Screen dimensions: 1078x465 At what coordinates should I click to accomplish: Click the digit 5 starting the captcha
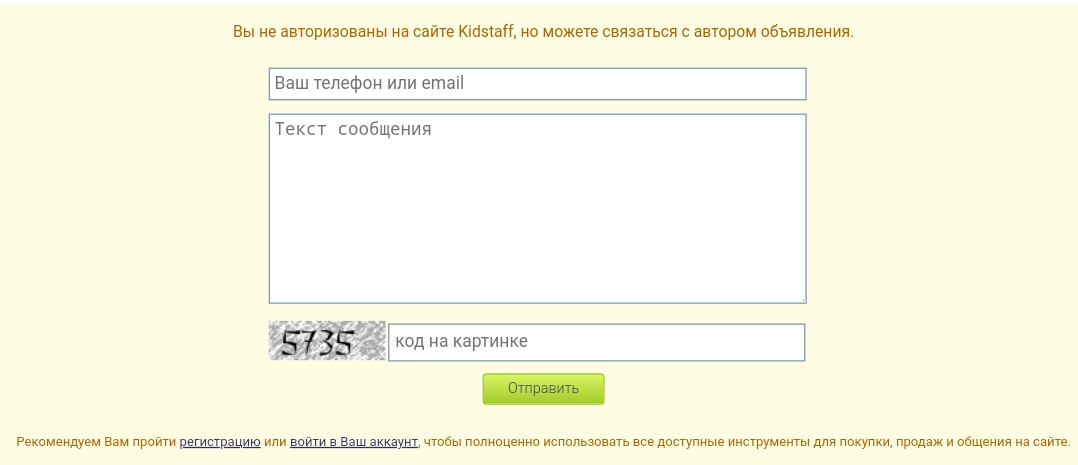click(289, 344)
